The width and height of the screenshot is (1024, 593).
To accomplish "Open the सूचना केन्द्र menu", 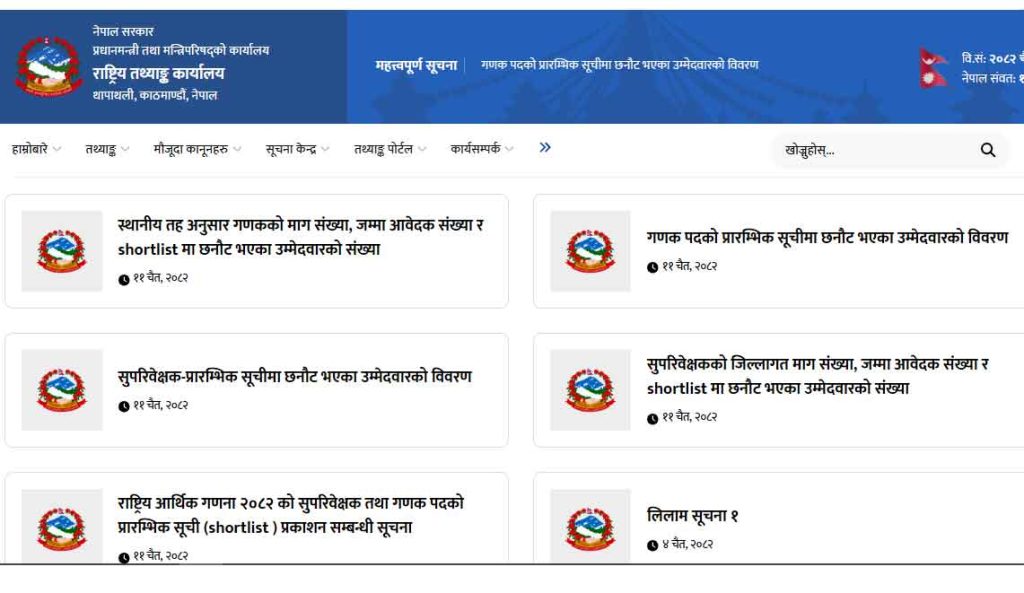I will [x=297, y=149].
